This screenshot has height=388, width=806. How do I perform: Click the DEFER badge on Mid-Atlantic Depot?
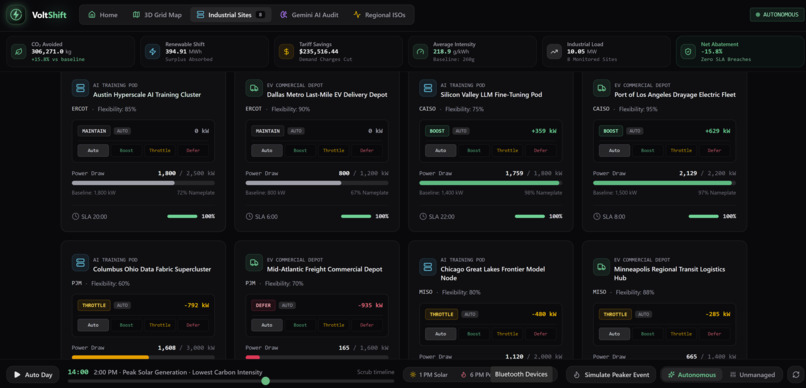click(x=264, y=305)
